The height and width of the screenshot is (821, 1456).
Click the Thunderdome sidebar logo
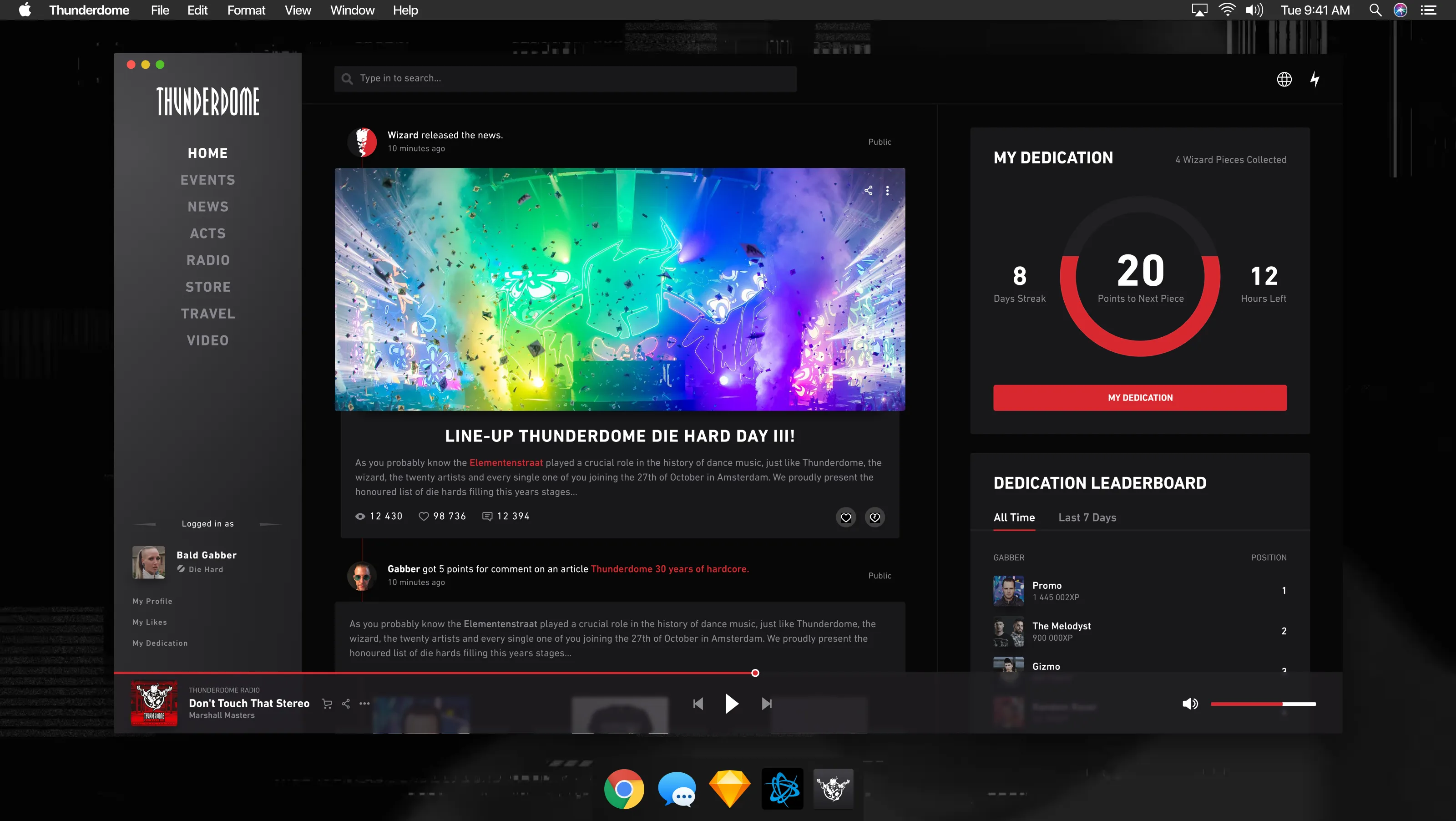click(207, 102)
